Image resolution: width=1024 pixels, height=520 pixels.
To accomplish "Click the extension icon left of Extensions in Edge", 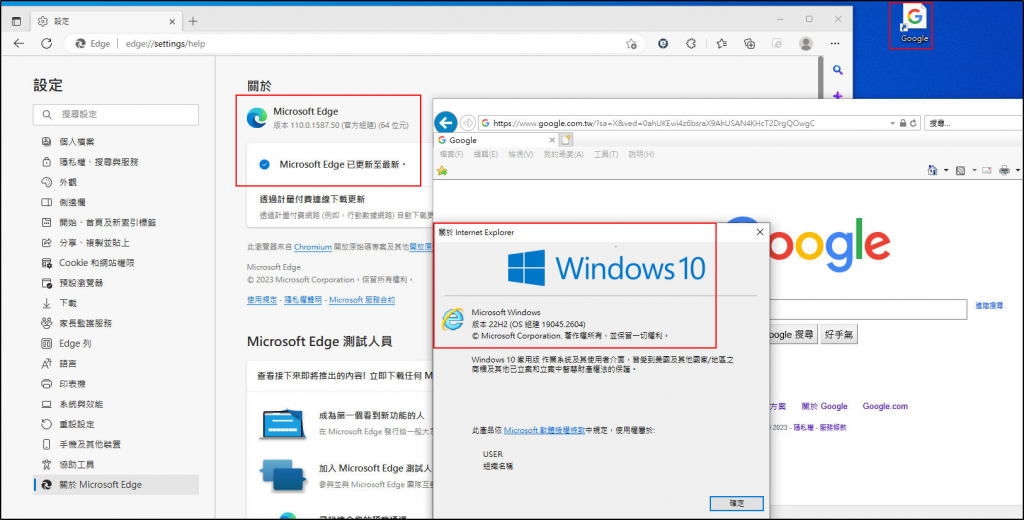I will tap(663, 44).
